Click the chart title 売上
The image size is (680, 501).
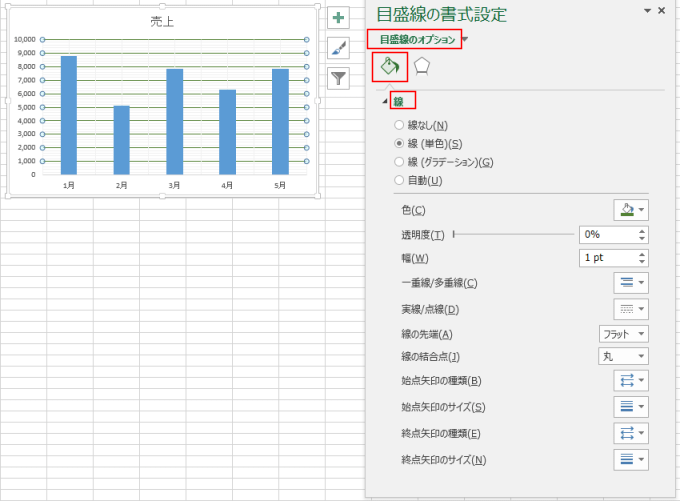coord(162,22)
